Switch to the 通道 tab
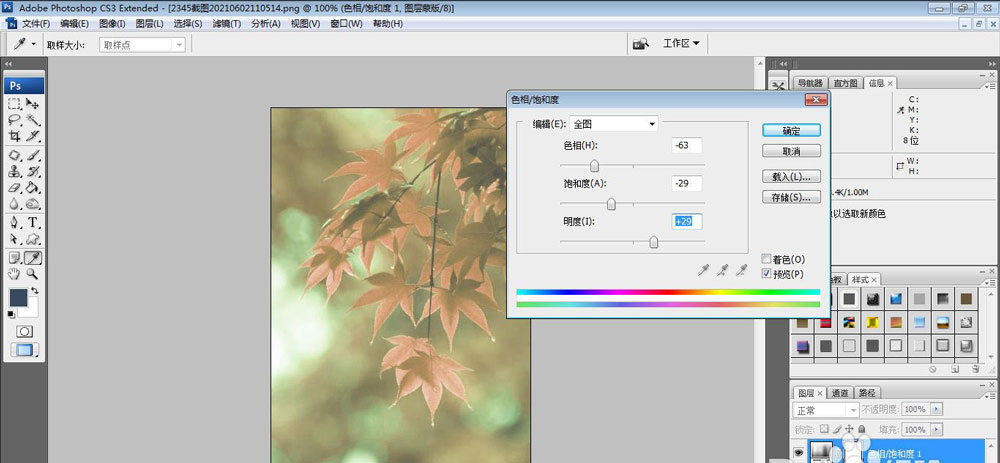The image size is (1000, 463). click(x=841, y=393)
